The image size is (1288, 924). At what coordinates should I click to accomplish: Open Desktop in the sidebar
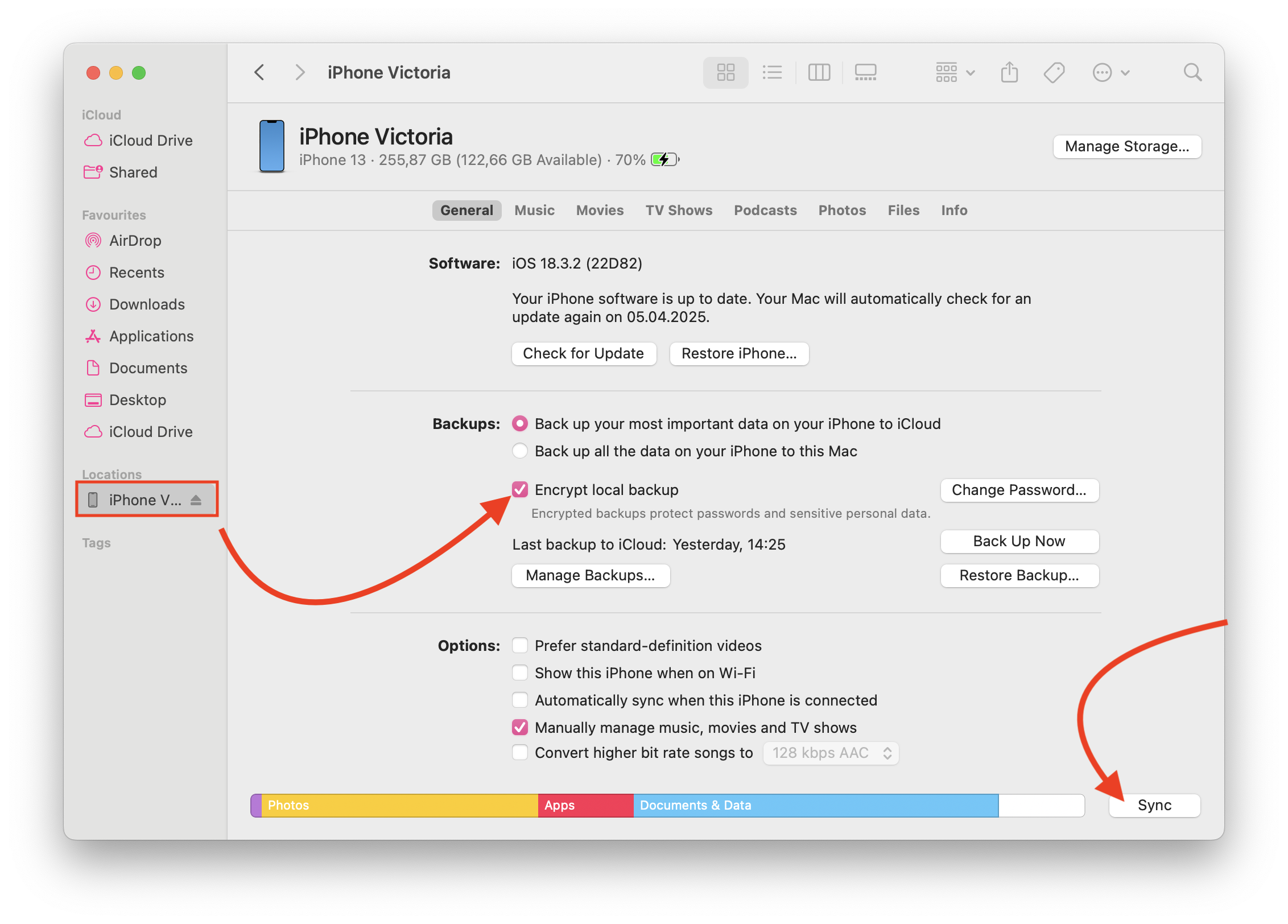[x=137, y=400]
